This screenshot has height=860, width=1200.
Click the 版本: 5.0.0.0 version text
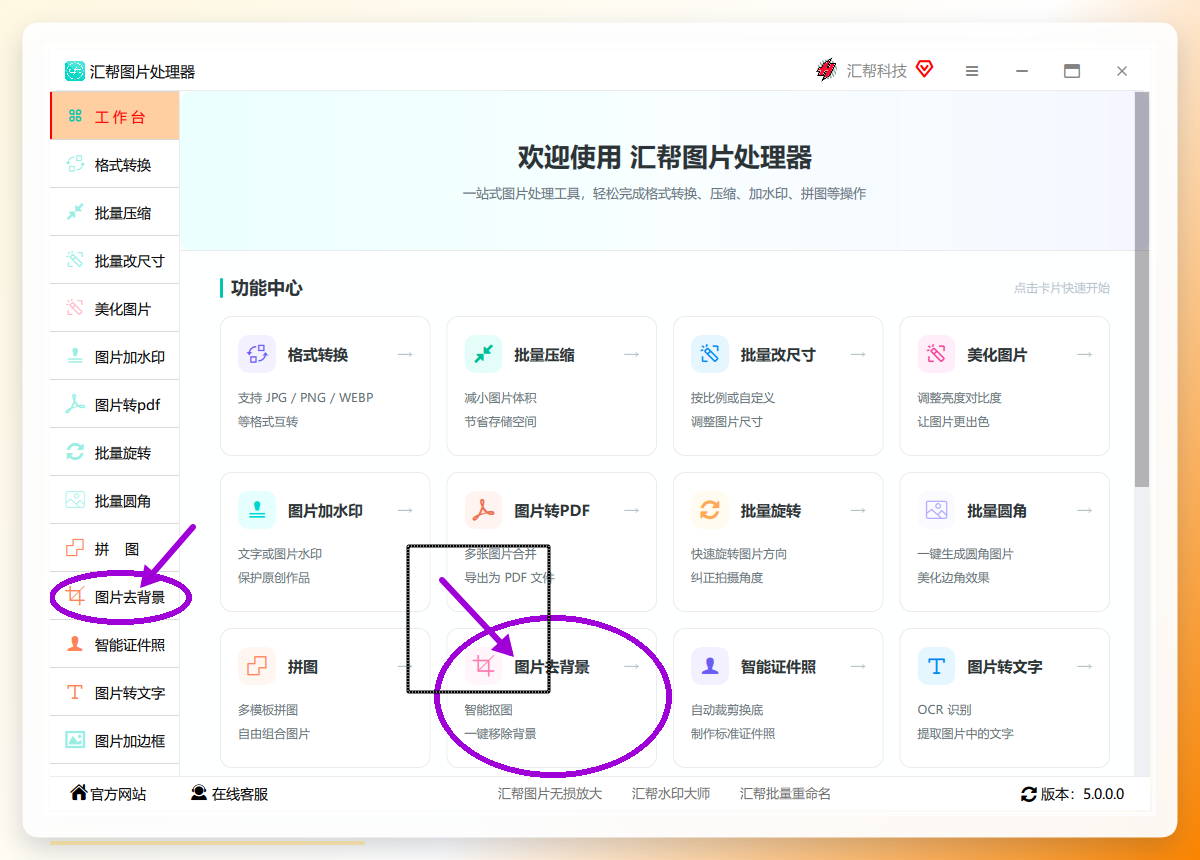point(1082,794)
